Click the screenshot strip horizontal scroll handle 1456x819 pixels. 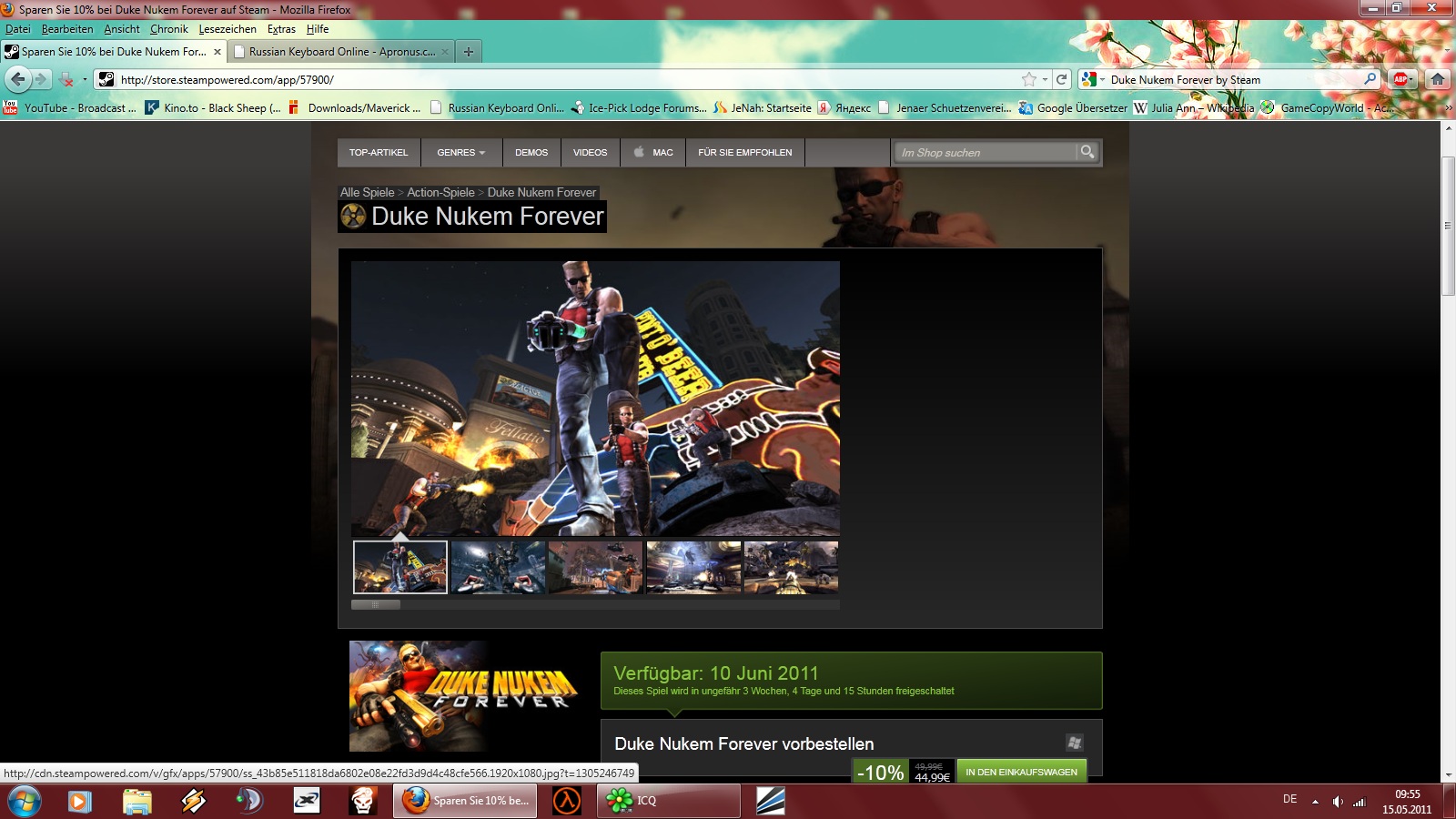pos(376,604)
